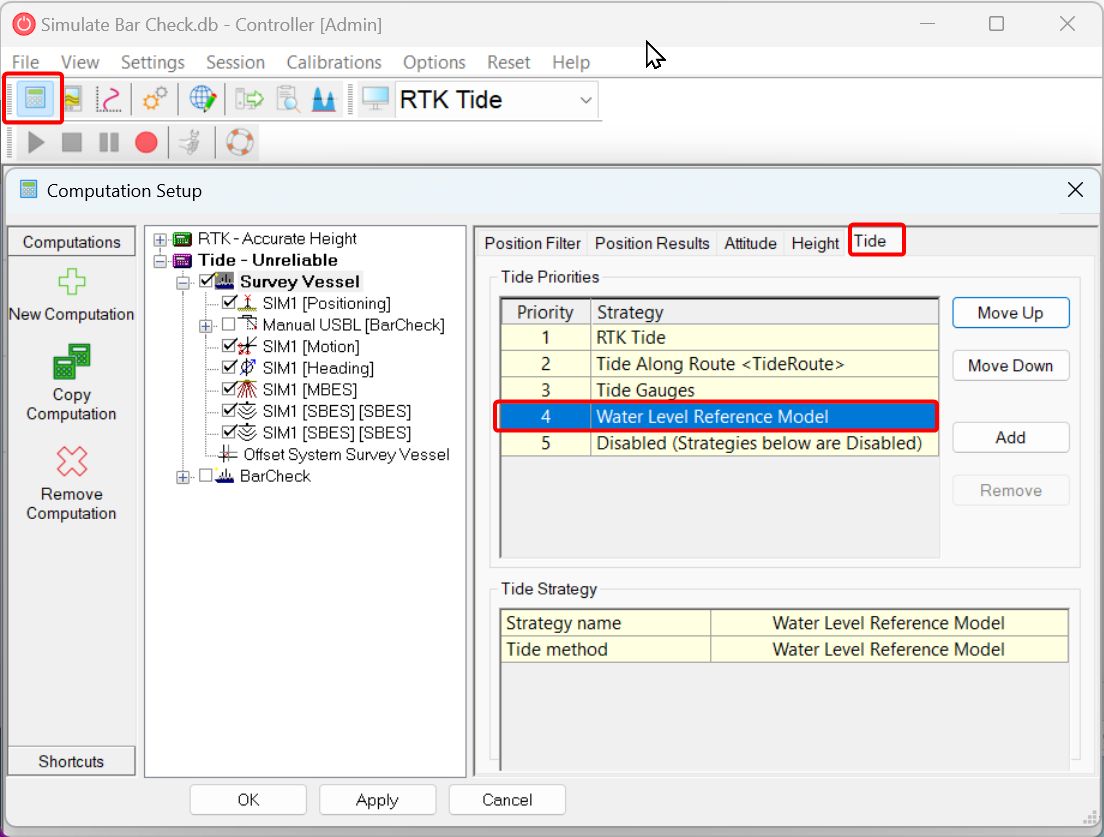Click the Copy Computation icon
The height and width of the screenshot is (837, 1104).
pos(71,363)
